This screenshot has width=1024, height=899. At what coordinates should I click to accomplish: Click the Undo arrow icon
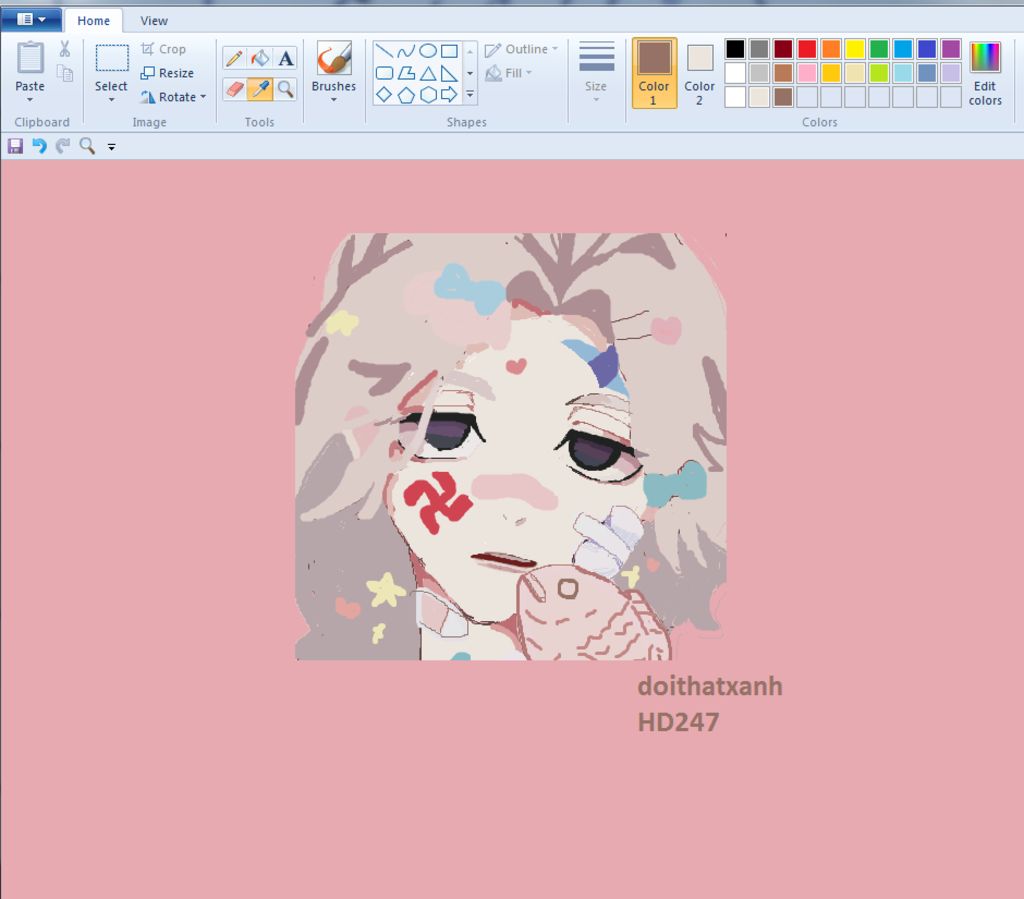tap(39, 146)
